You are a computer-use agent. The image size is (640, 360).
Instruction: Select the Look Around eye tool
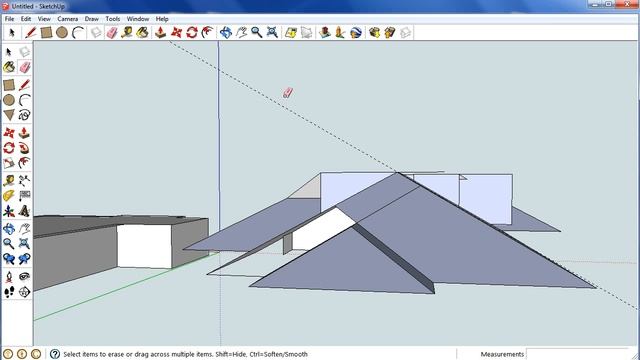point(24,277)
